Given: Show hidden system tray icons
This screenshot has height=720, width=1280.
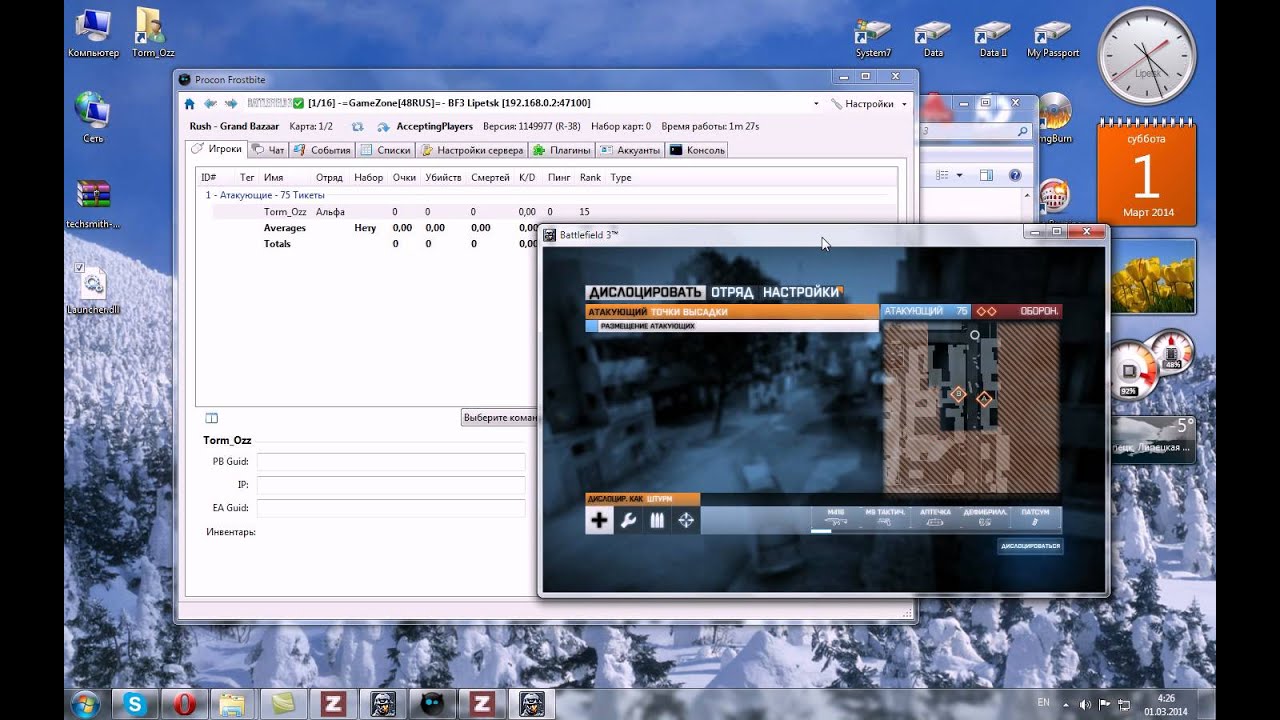Looking at the screenshot, I should (x=1068, y=705).
